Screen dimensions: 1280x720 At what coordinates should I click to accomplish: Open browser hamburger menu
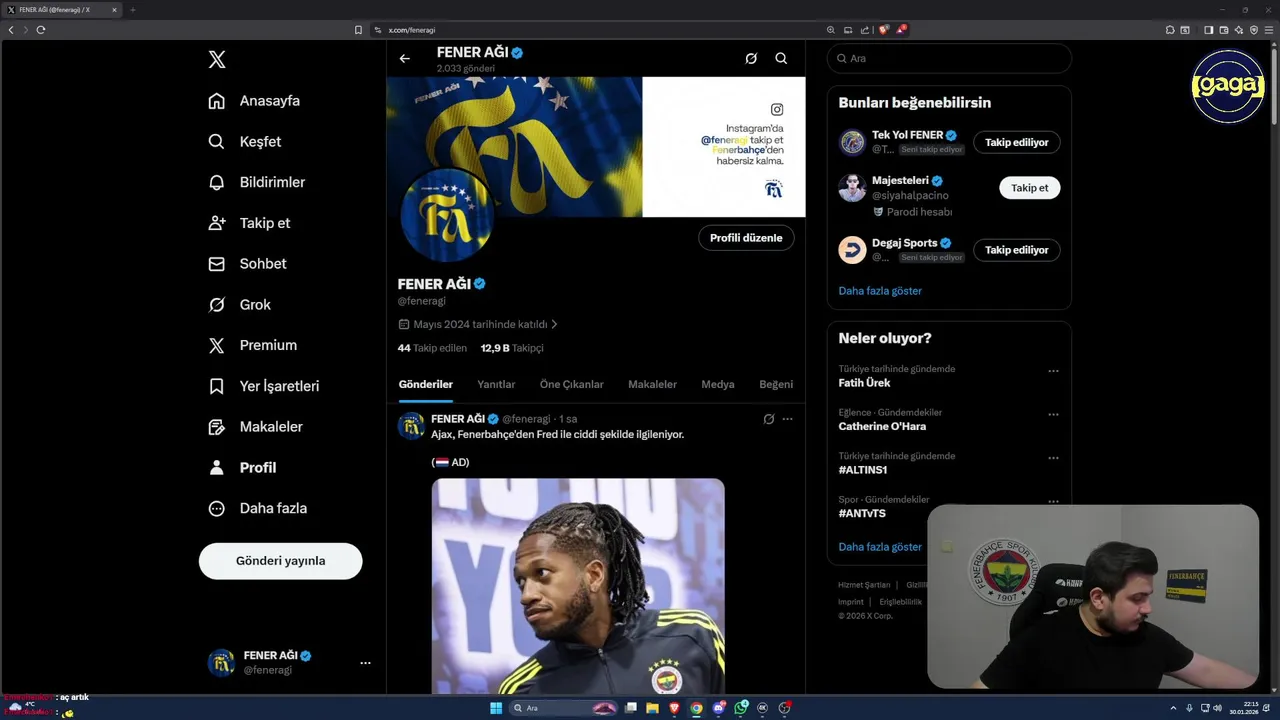pyautogui.click(x=1269, y=30)
